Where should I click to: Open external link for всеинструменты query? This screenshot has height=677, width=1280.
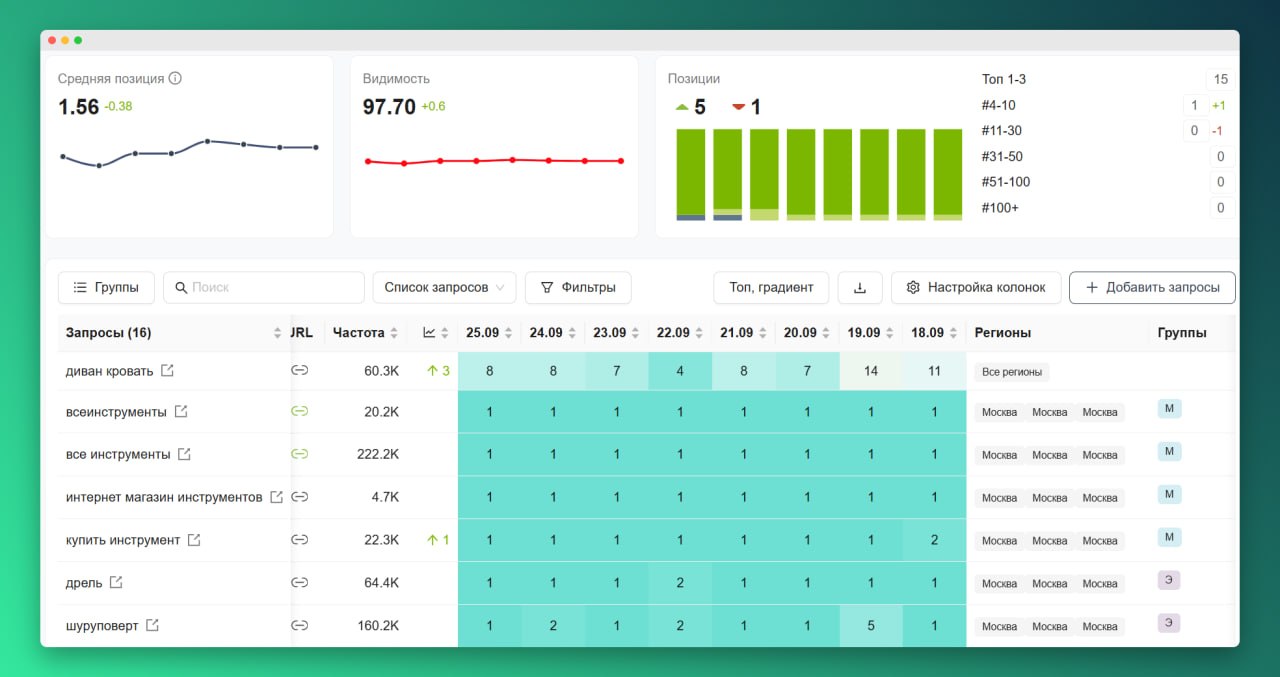pyautogui.click(x=181, y=411)
